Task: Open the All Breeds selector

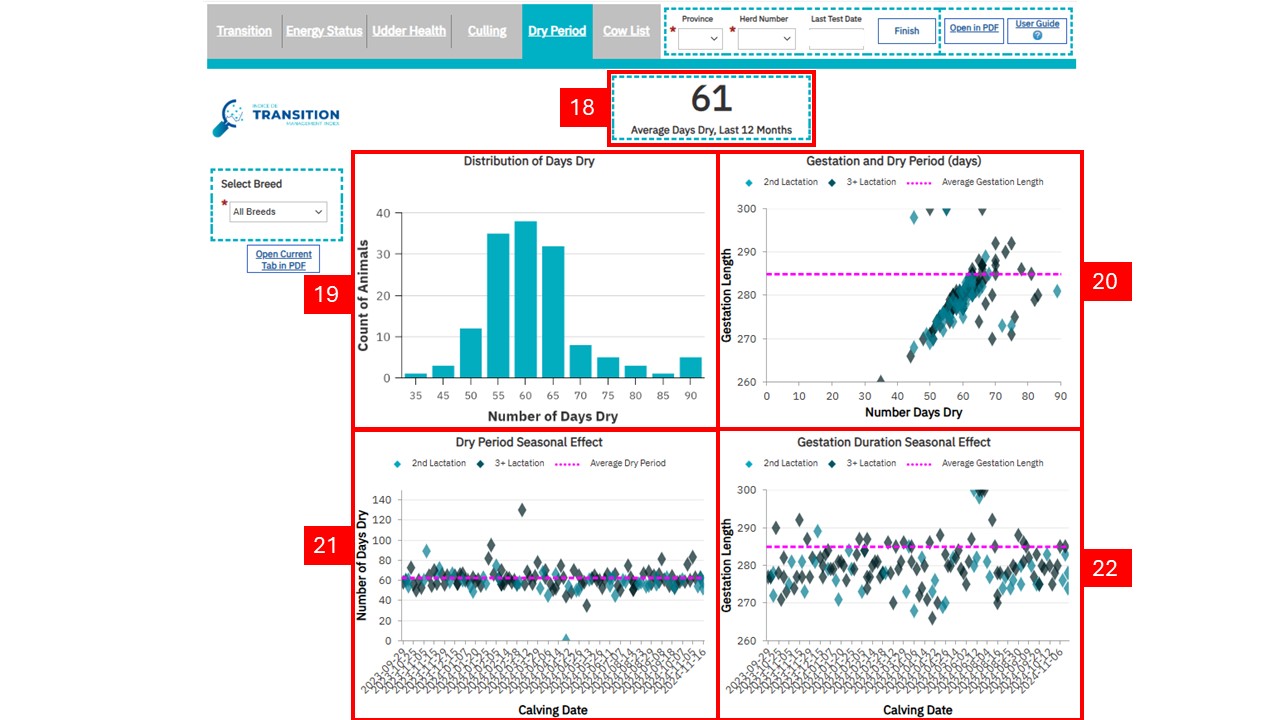Action: (277, 212)
